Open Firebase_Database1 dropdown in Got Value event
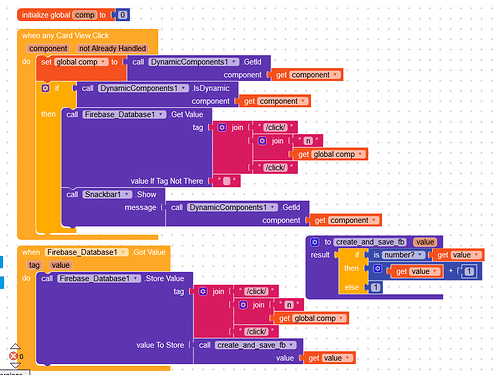The height and width of the screenshot is (375, 495). tap(123, 252)
